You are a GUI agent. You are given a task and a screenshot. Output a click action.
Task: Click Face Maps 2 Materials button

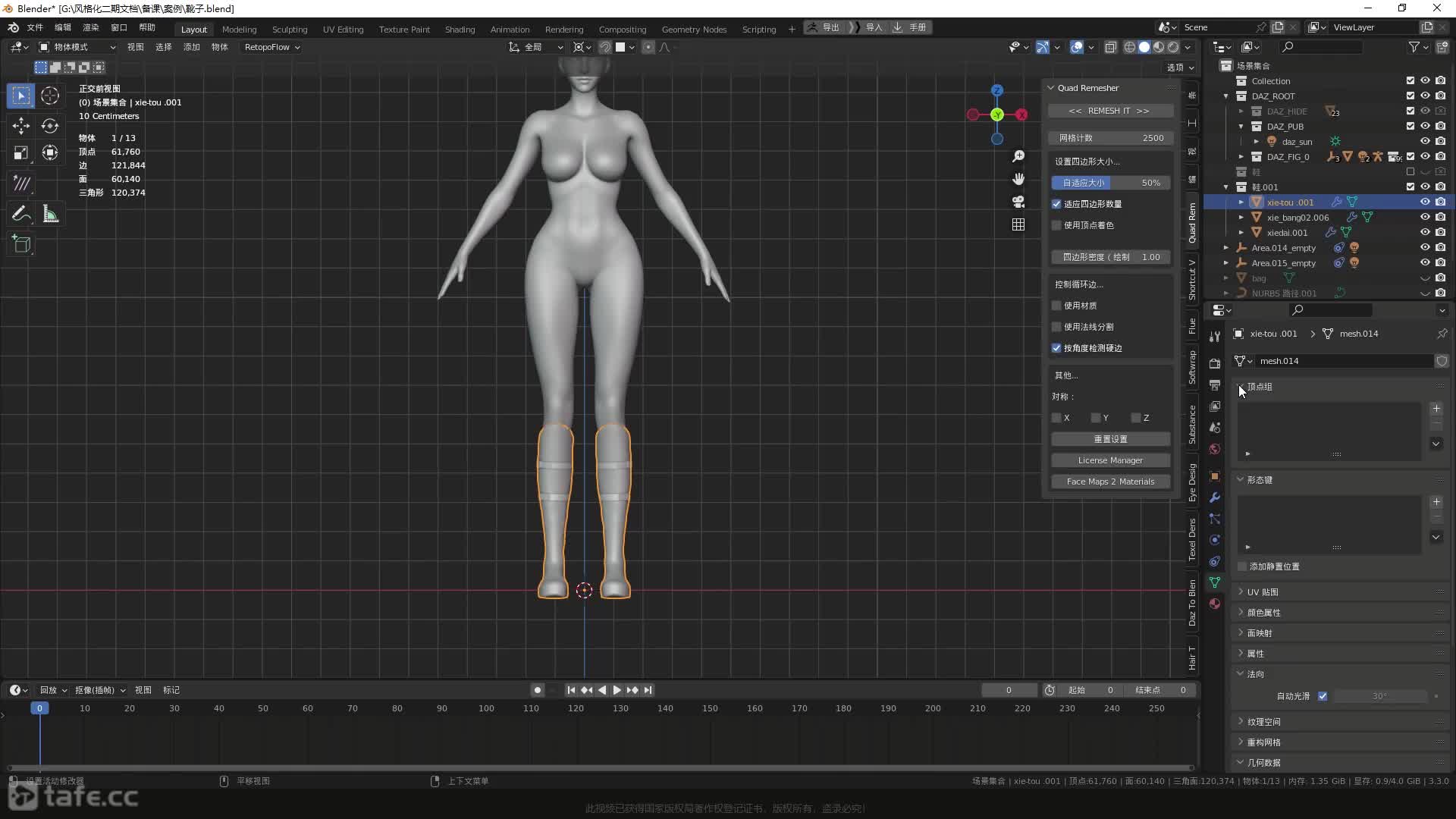pyautogui.click(x=1110, y=482)
